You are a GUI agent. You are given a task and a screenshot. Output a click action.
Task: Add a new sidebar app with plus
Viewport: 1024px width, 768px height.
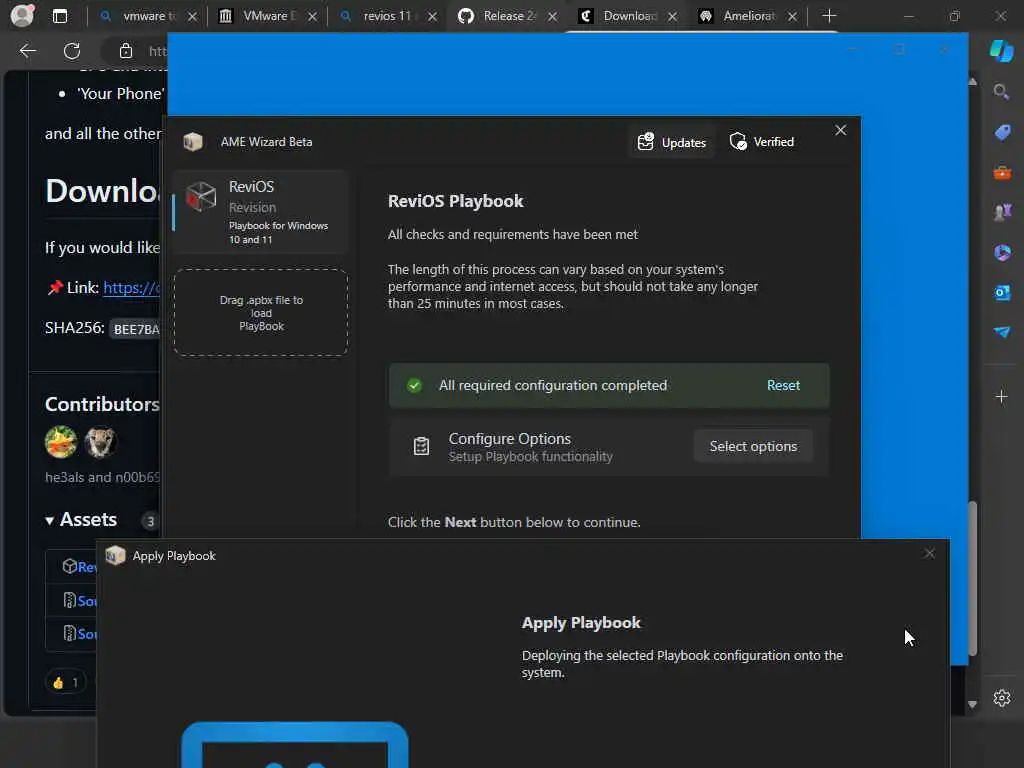[x=1001, y=396]
